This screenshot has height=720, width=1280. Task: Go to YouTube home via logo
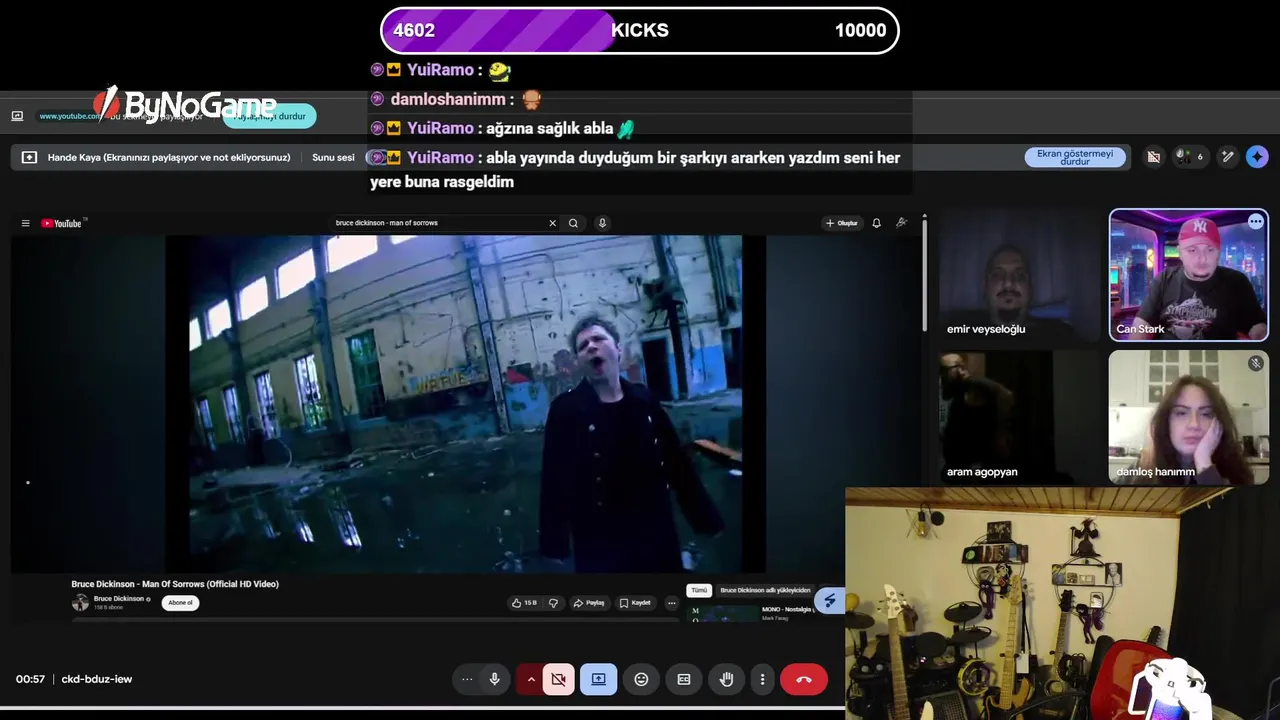tap(62, 223)
